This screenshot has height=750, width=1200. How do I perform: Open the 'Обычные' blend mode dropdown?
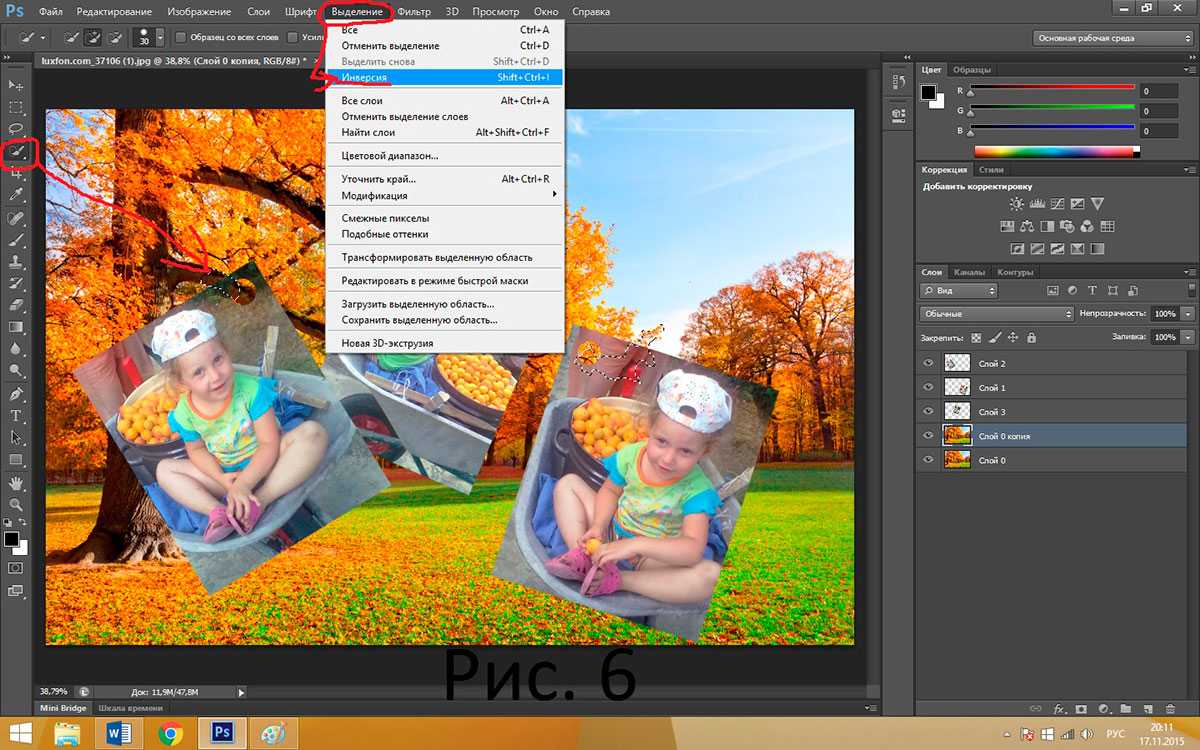pyautogui.click(x=996, y=314)
